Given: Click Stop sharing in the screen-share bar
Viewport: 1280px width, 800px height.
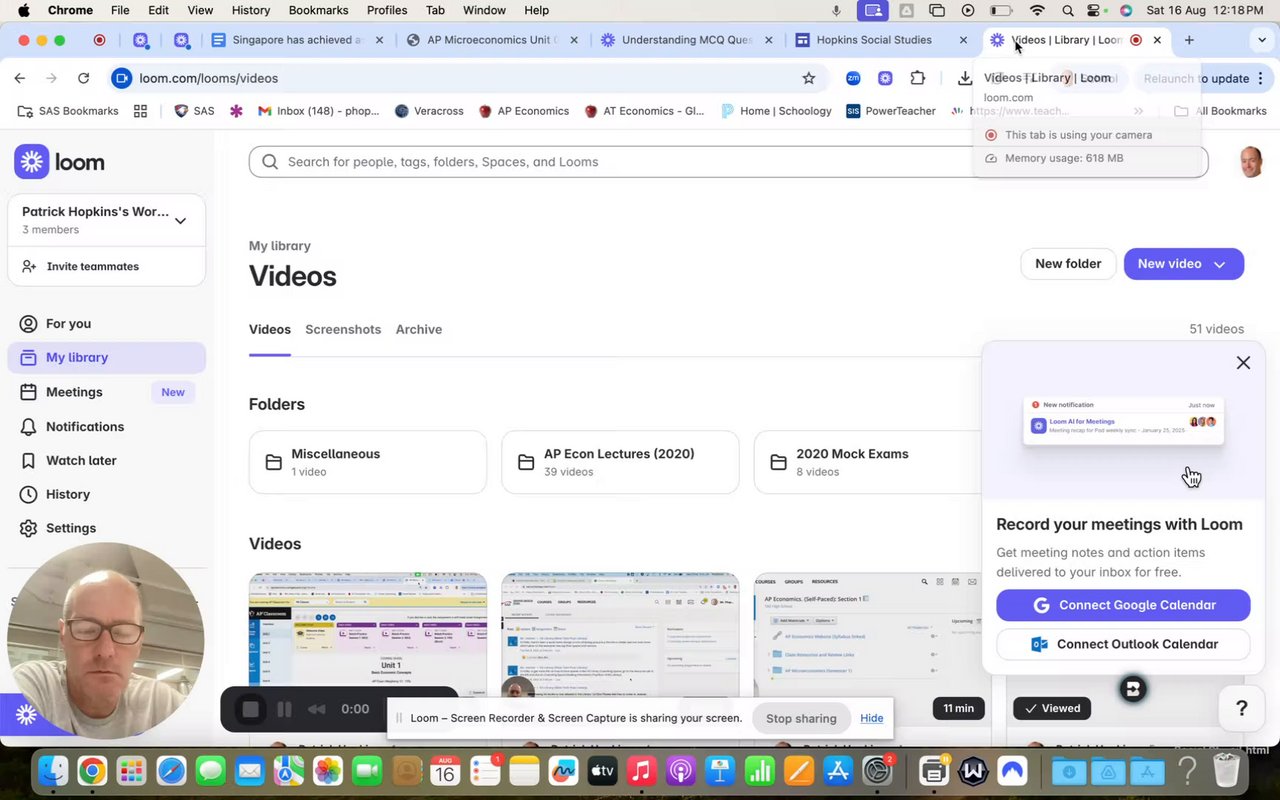Looking at the screenshot, I should pos(801,718).
